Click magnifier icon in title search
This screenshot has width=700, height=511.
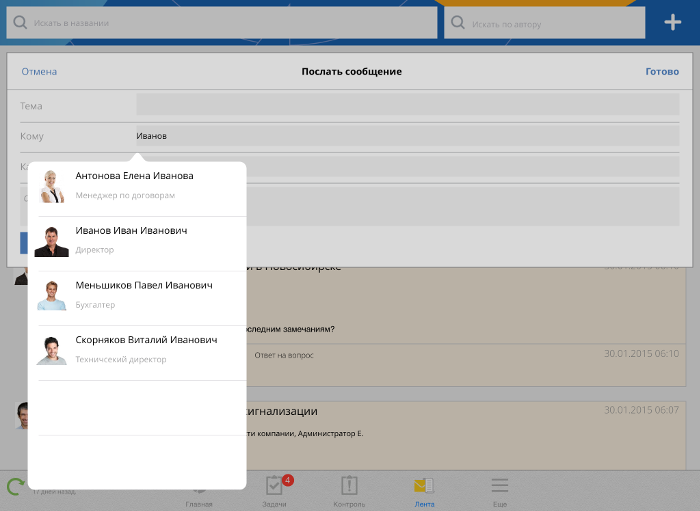tap(20, 22)
